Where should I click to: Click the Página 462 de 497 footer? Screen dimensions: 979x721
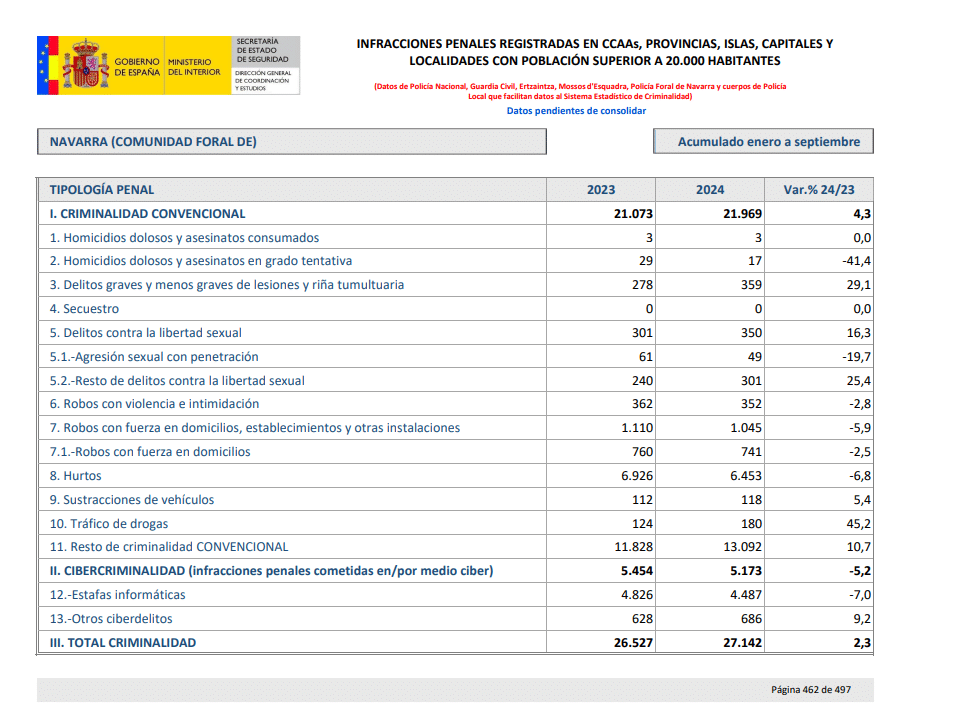pyautogui.click(x=810, y=690)
